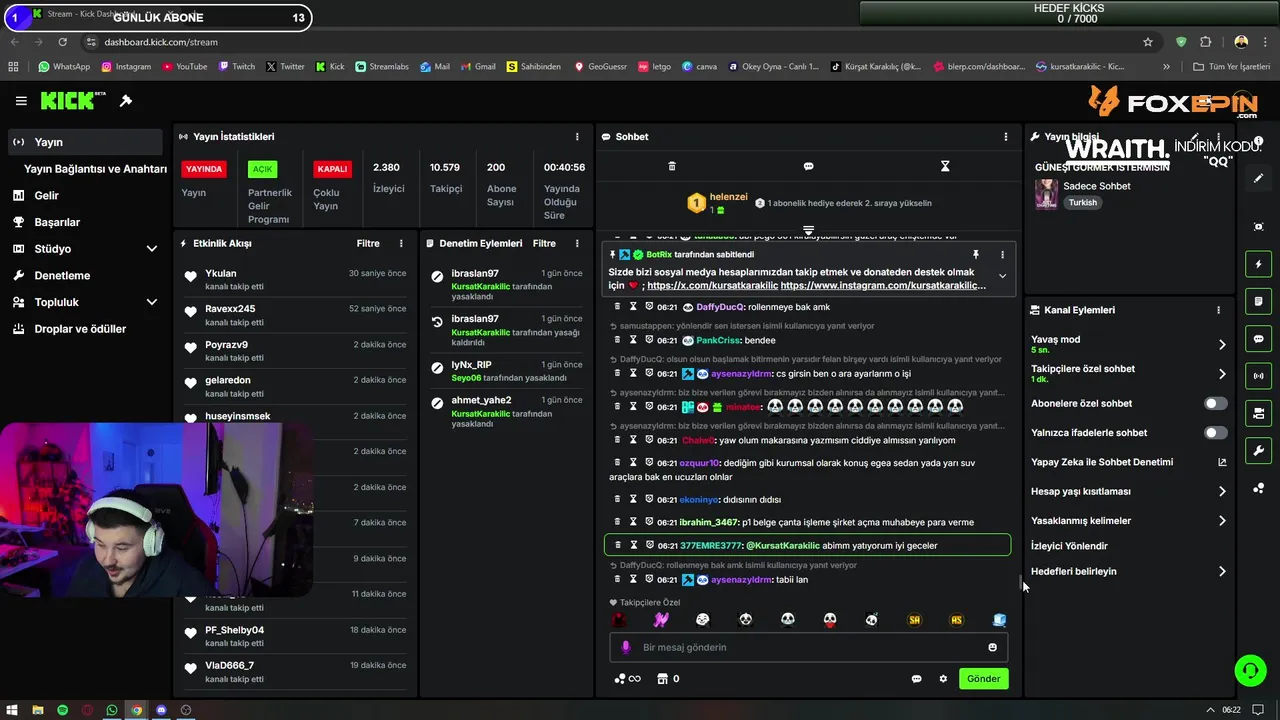This screenshot has height=720, width=1280.
Task: Click the pencil edit icon in right rail
Action: 1259,178
